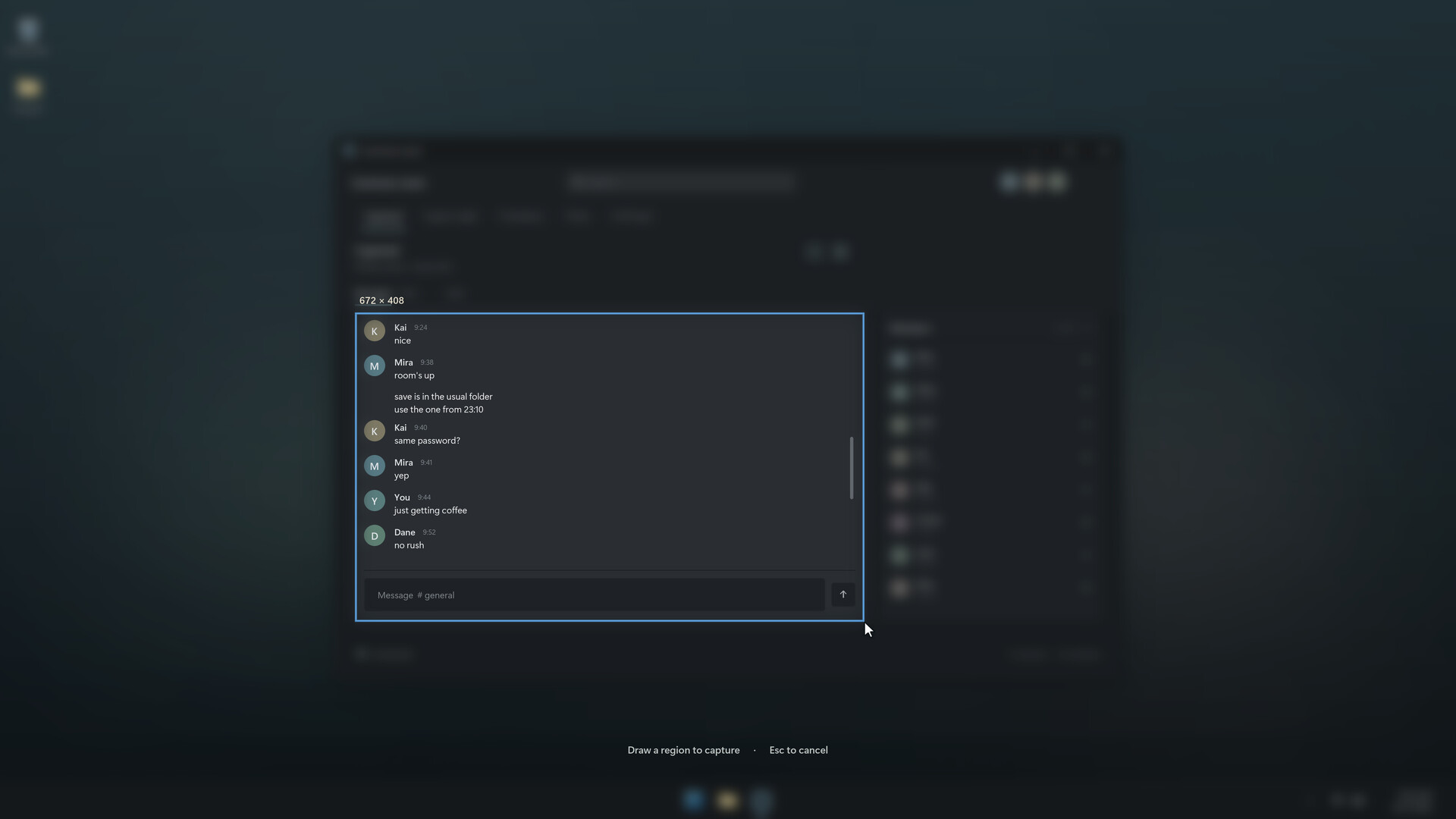
Task: Click the message text "room's up"
Action: [x=414, y=375]
